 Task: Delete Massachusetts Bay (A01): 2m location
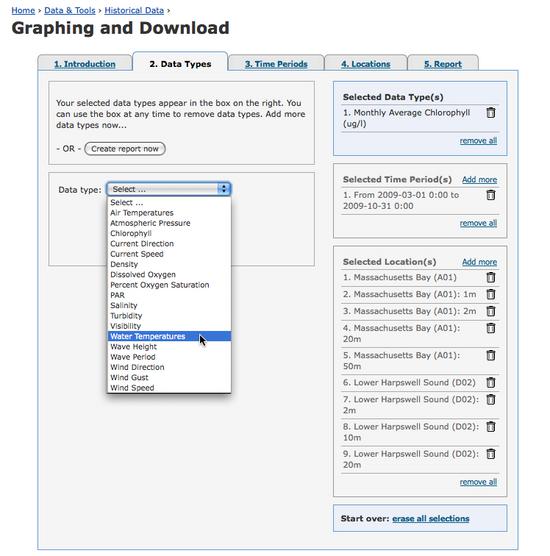click(491, 311)
